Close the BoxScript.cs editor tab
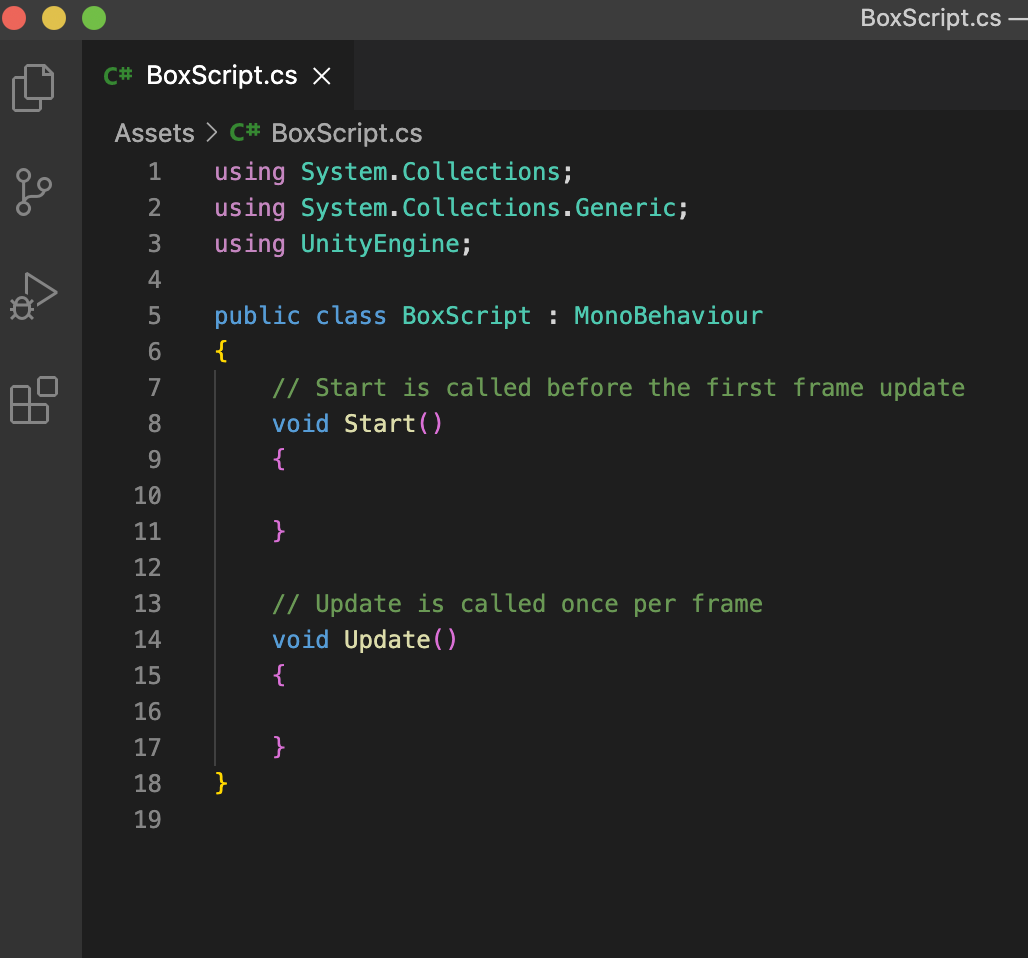 coord(321,76)
